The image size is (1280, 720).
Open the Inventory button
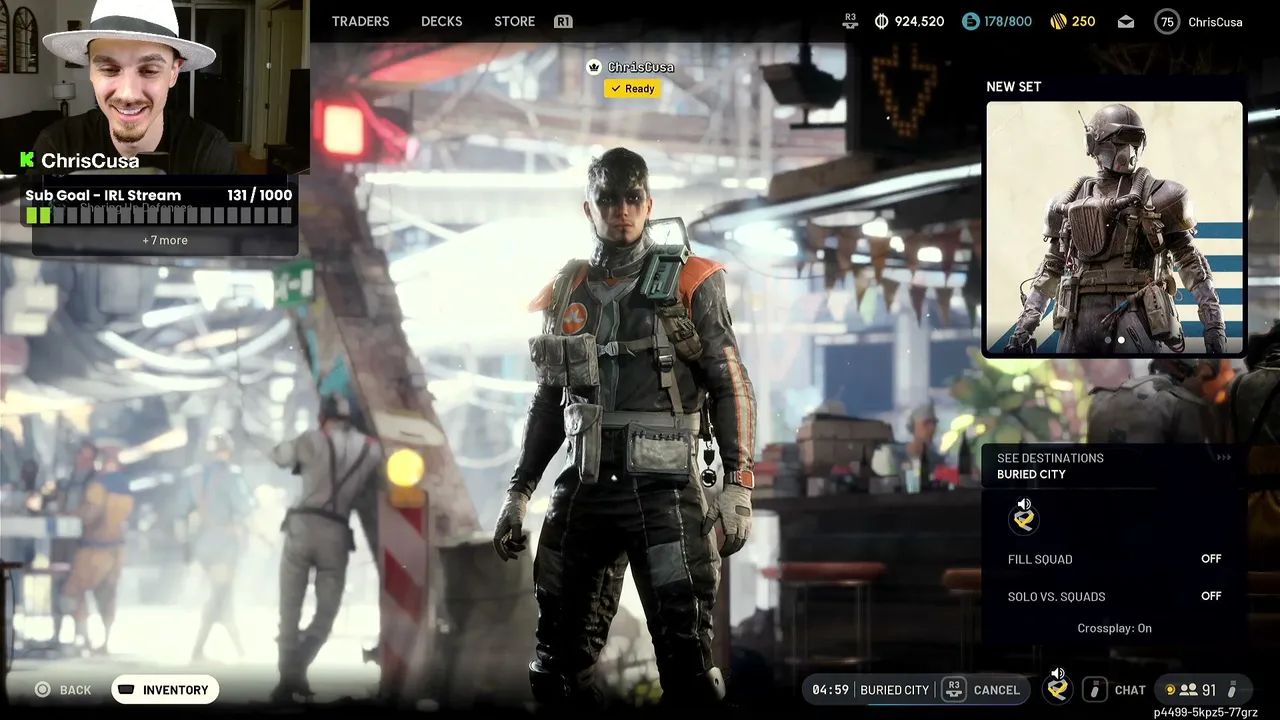(165, 690)
